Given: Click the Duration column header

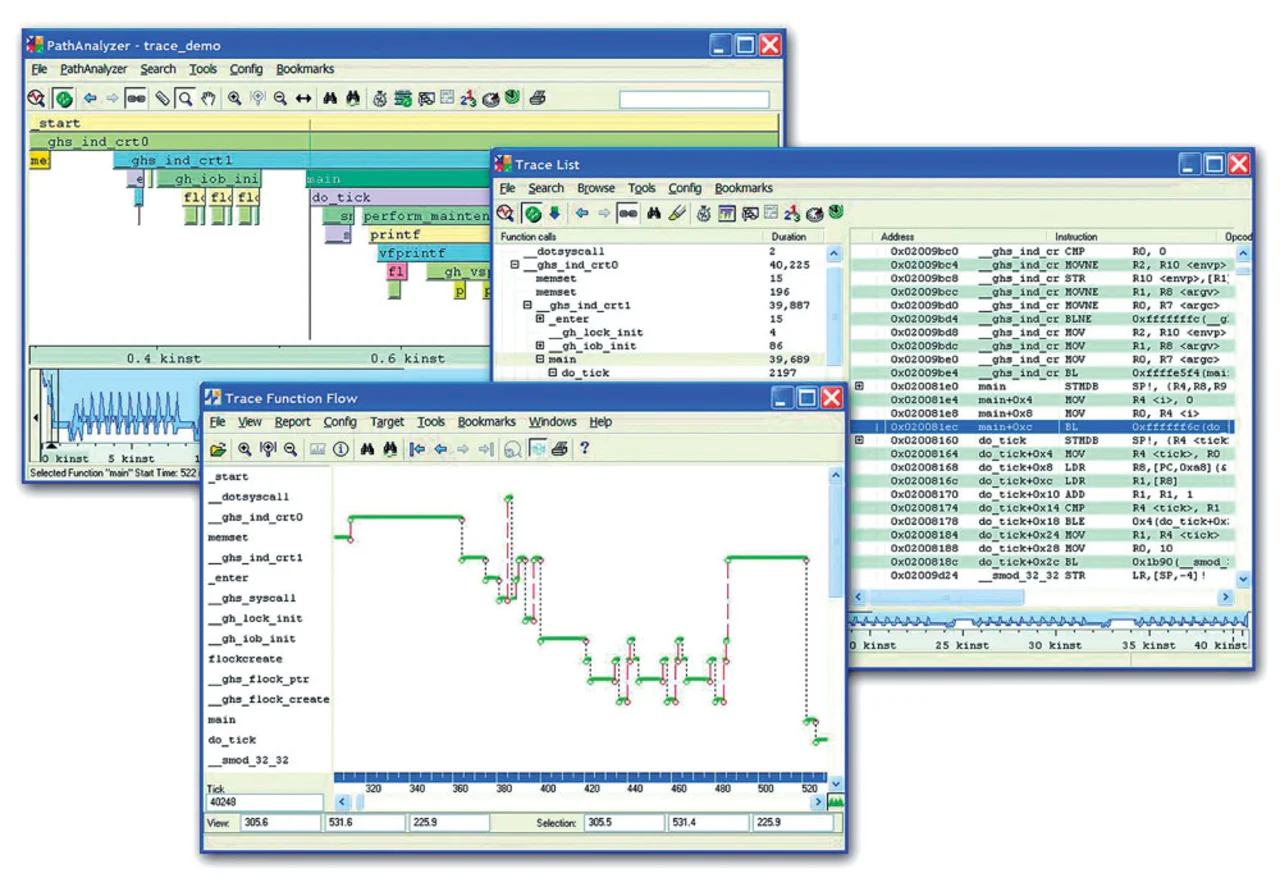Looking at the screenshot, I should click(788, 237).
